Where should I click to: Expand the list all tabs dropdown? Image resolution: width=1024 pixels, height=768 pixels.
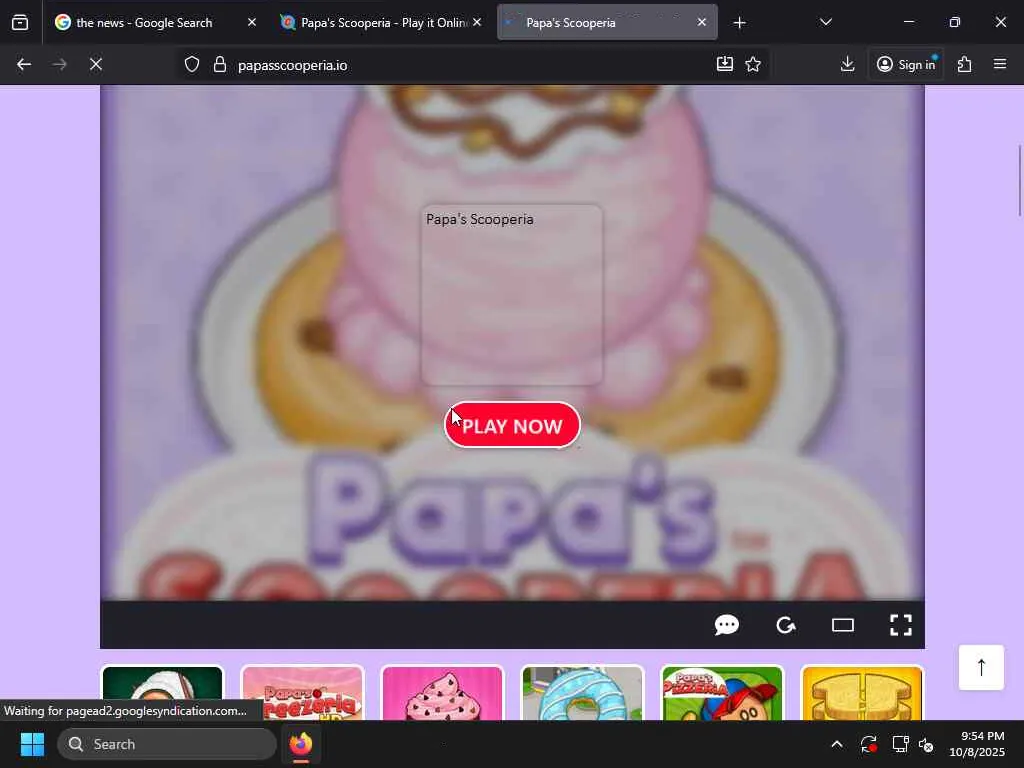tap(825, 22)
